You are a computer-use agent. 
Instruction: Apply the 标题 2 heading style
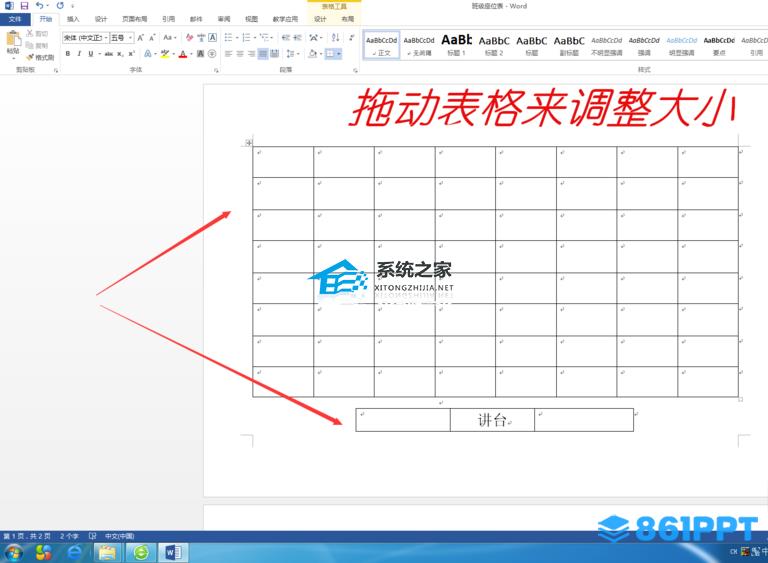click(x=494, y=45)
